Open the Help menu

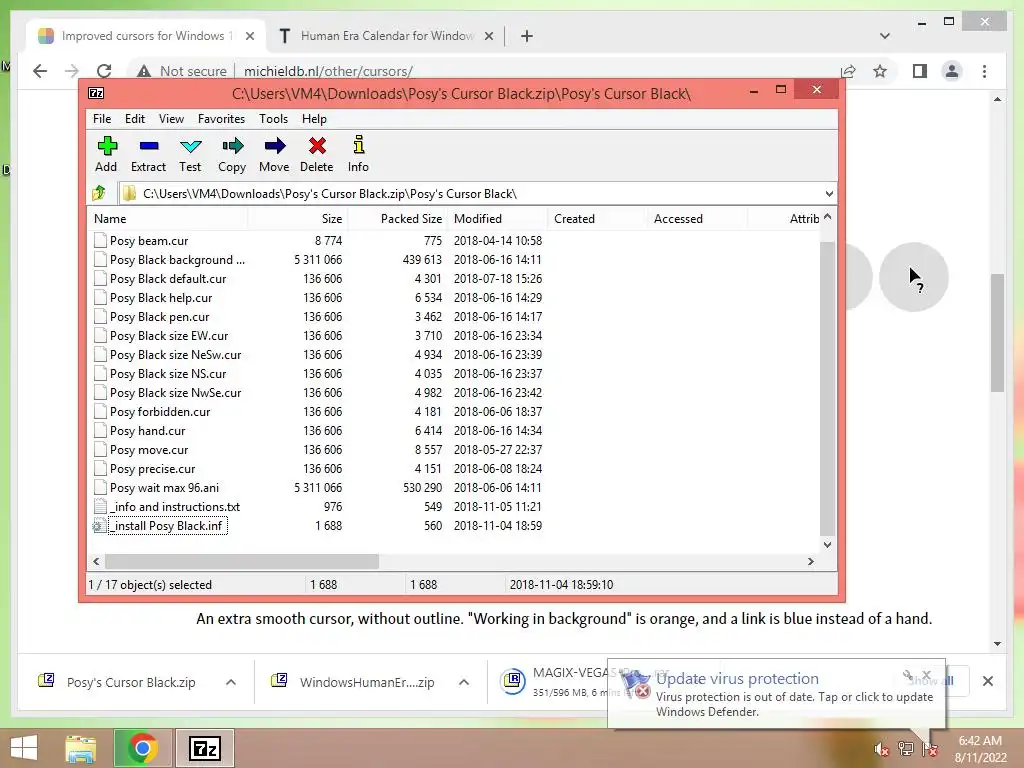(314, 119)
